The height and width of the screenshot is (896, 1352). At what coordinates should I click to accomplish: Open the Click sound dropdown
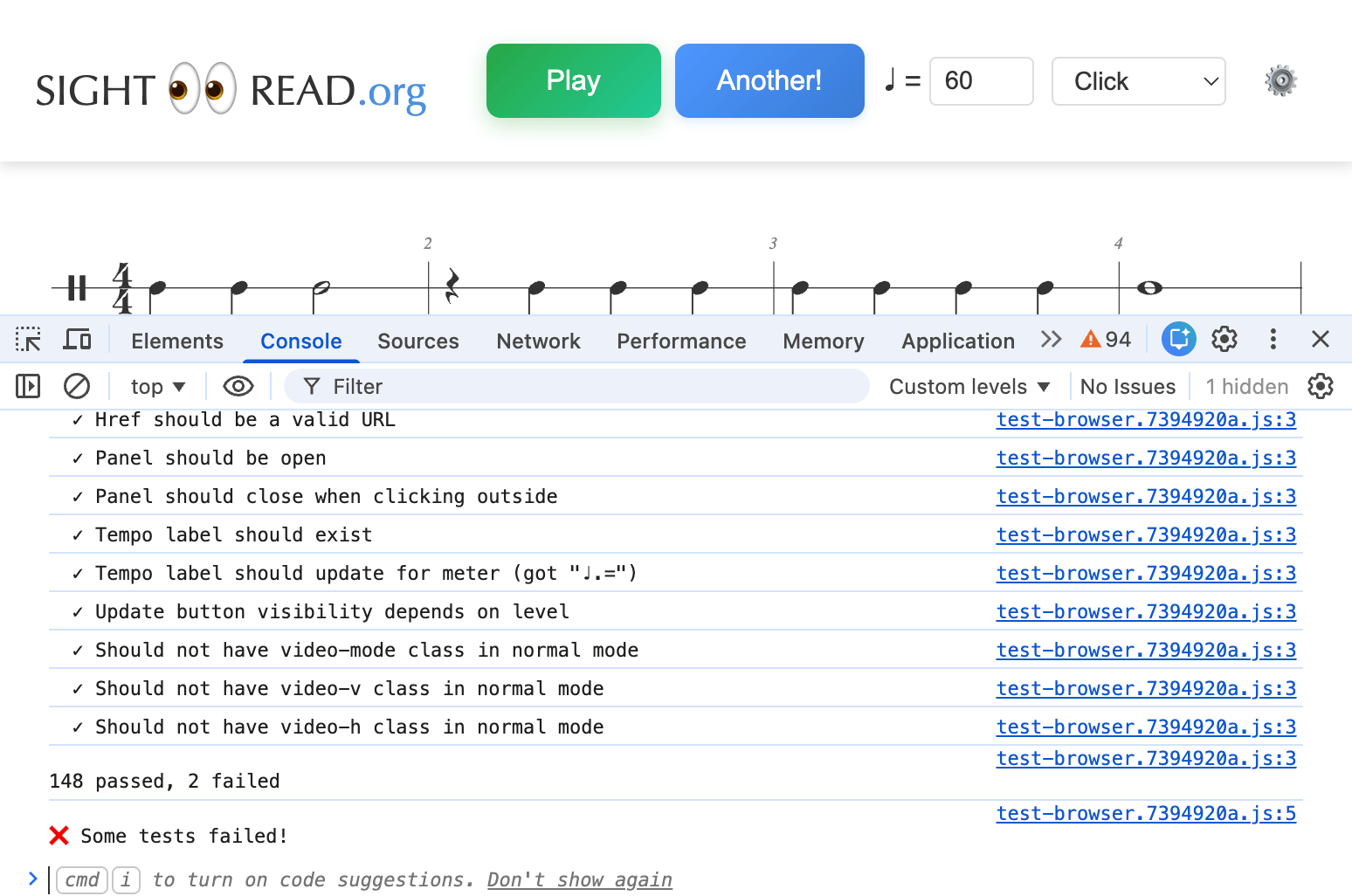click(x=1138, y=81)
